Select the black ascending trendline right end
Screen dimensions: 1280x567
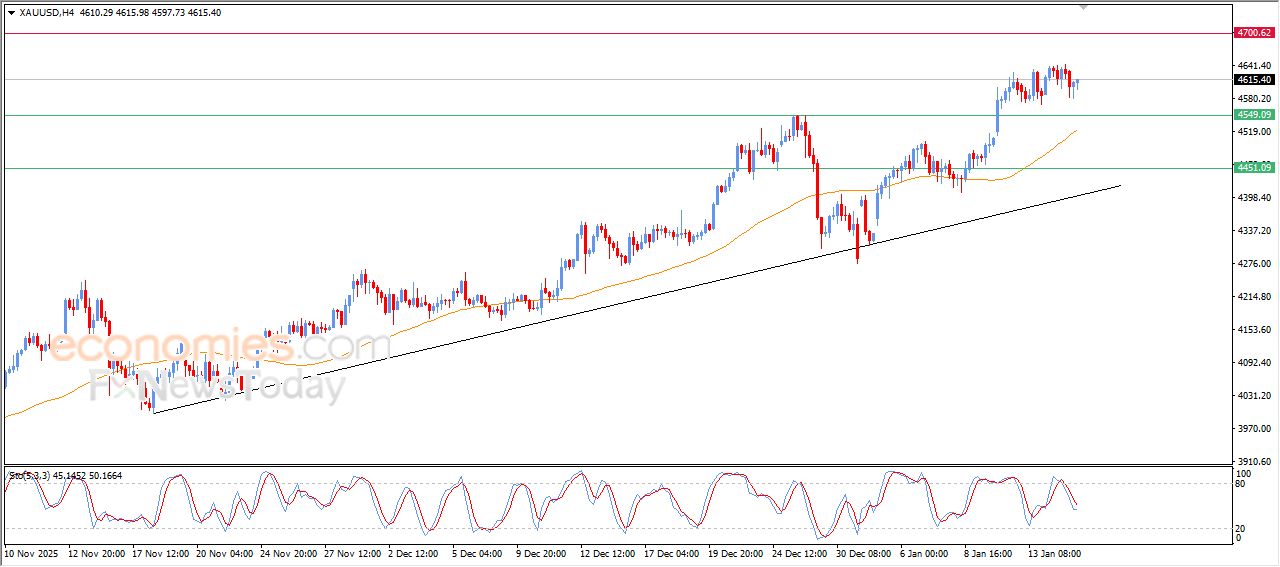point(1119,185)
